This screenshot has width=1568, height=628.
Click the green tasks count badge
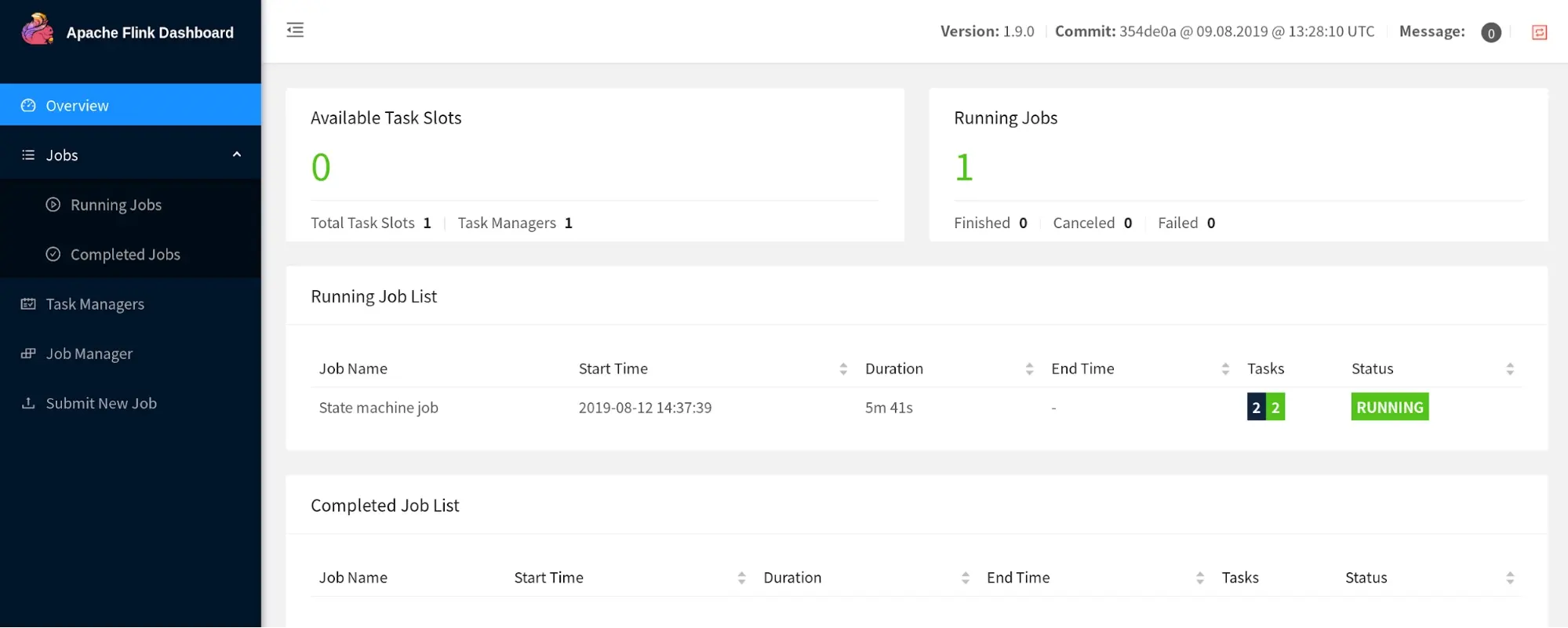point(1276,408)
